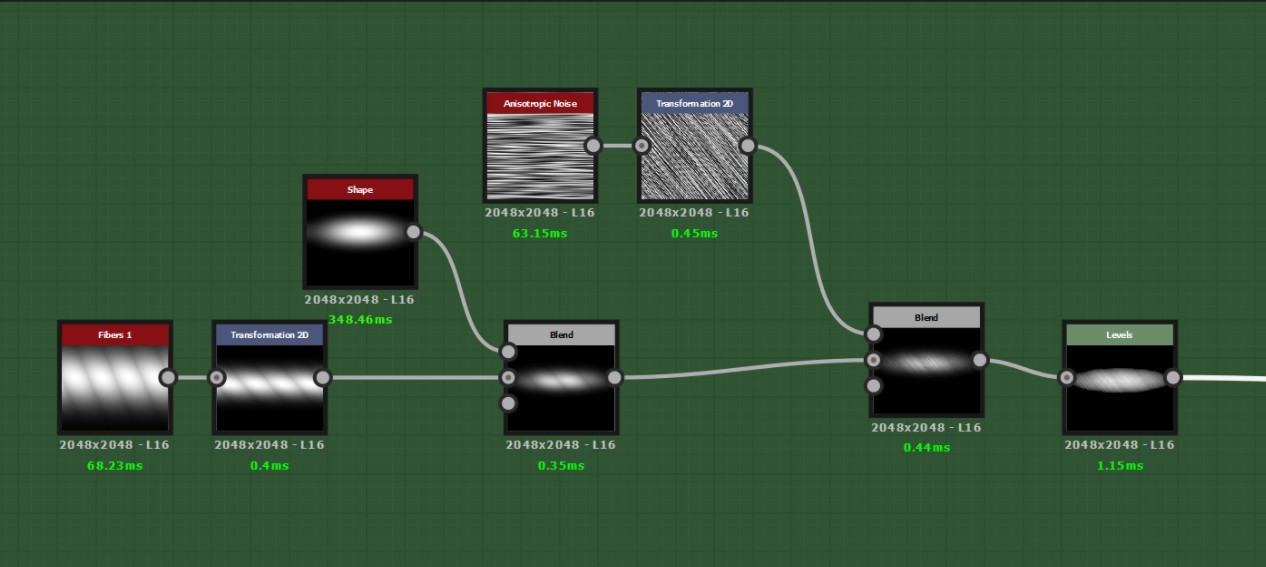Click the 68.23ms timing under Fibers 1

115,466
